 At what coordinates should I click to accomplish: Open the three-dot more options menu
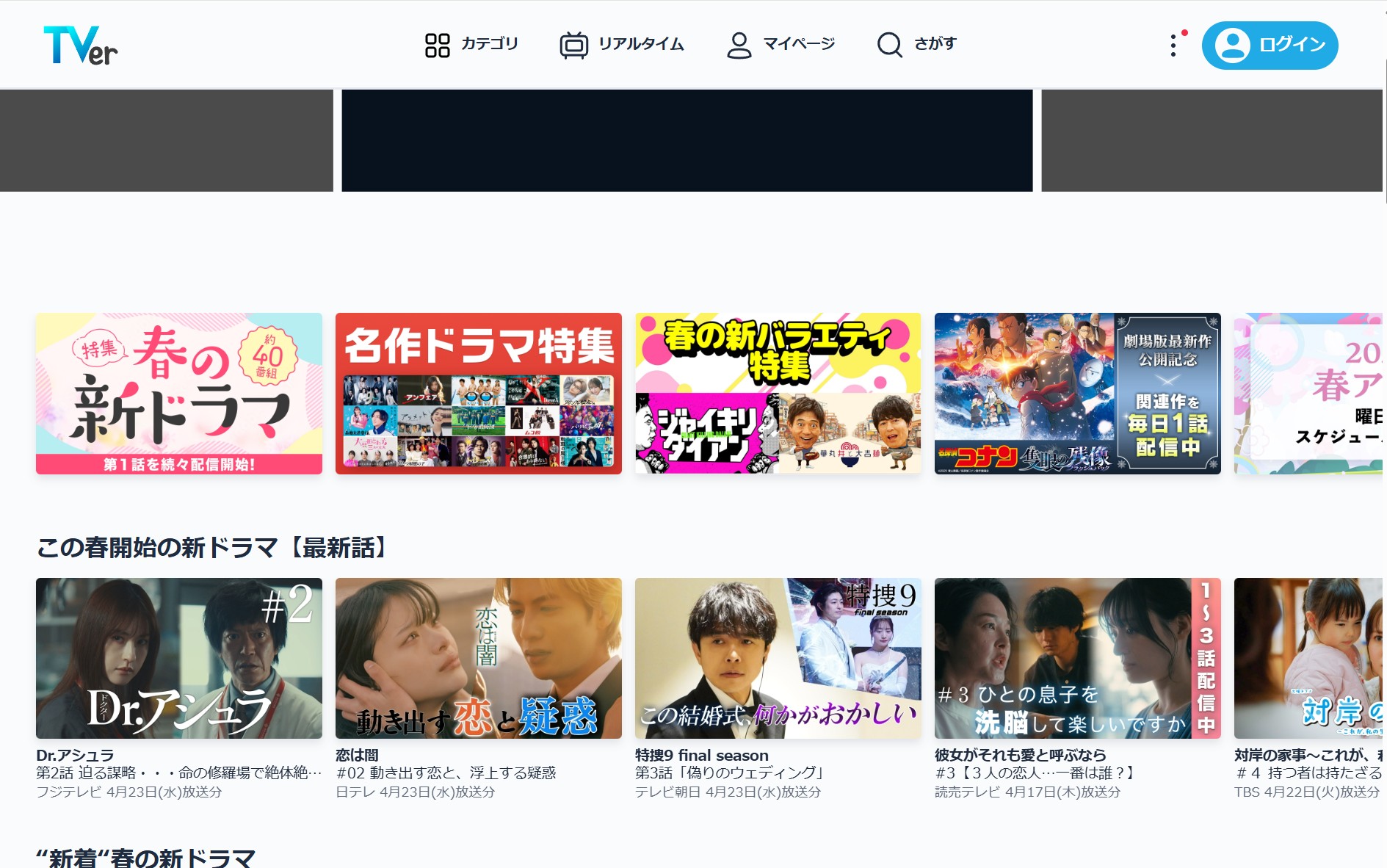pos(1173,46)
